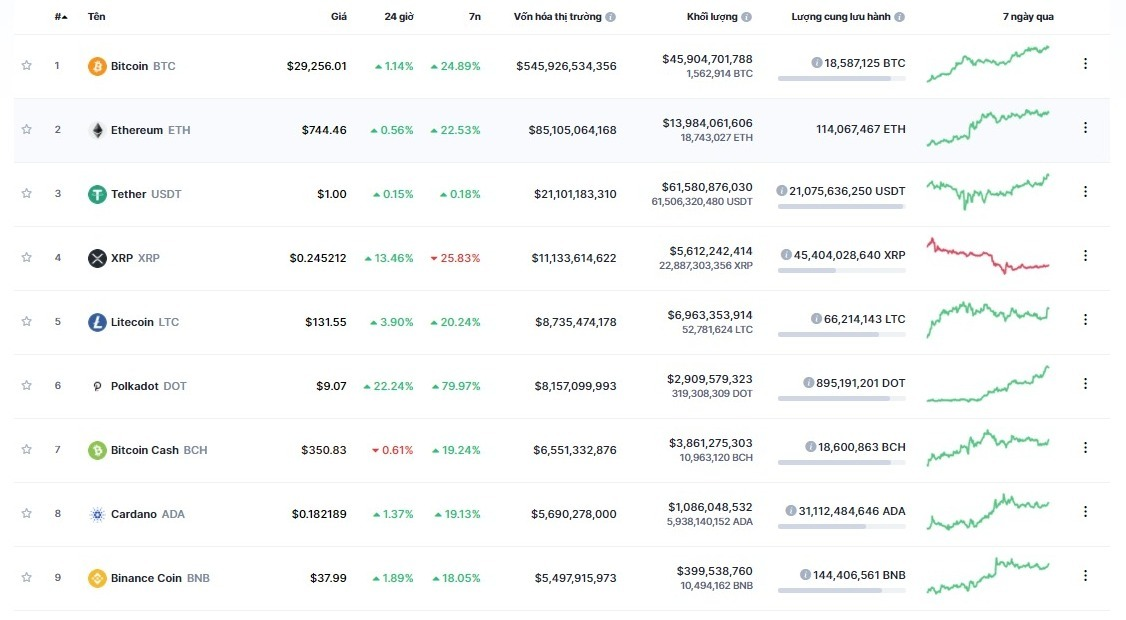Sort the table by the Giá column
1126x620 pixels.
339,17
